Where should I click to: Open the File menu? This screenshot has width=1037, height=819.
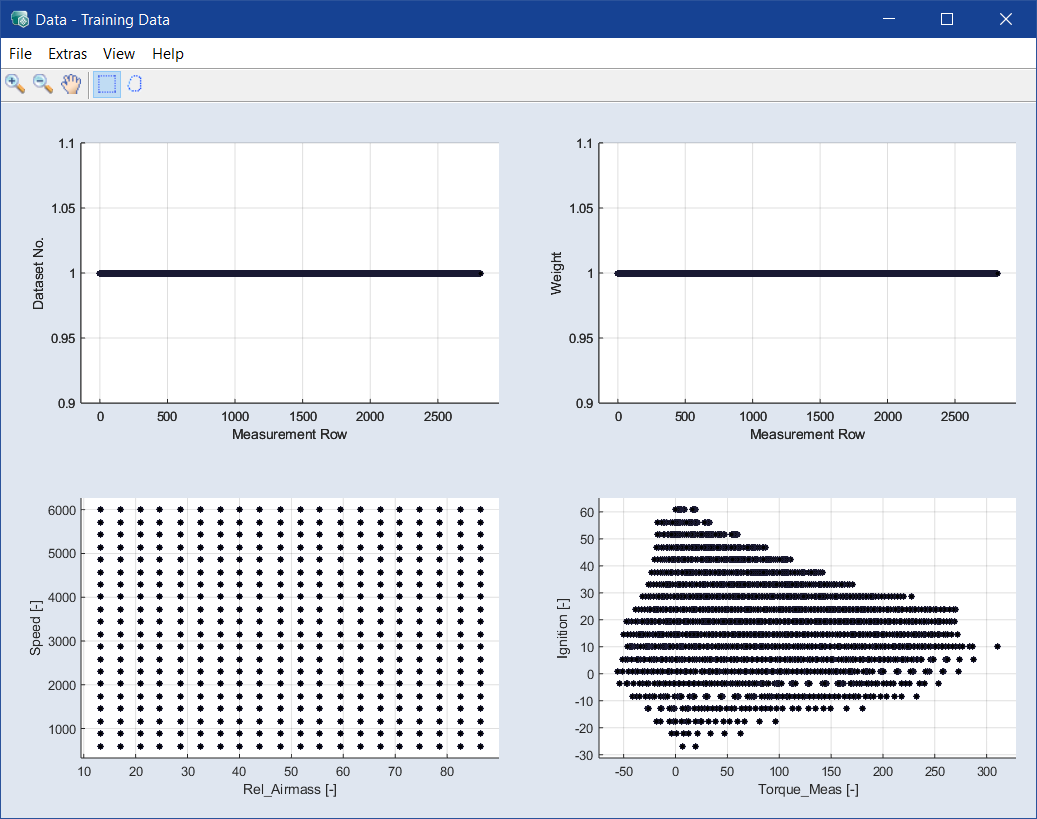coord(20,54)
